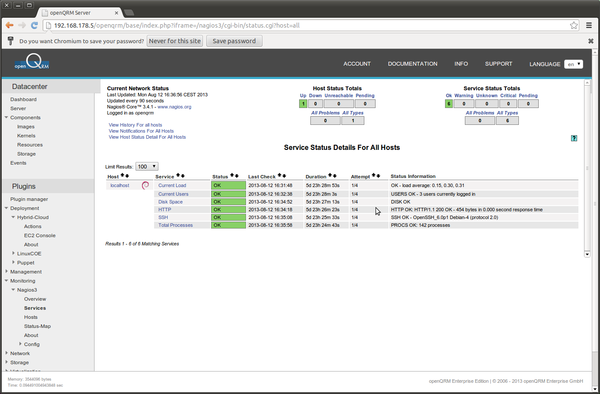Sort Last Check column ascending arrow
Image resolution: width=600 pixels, height=394 pixels.
tap(279, 176)
